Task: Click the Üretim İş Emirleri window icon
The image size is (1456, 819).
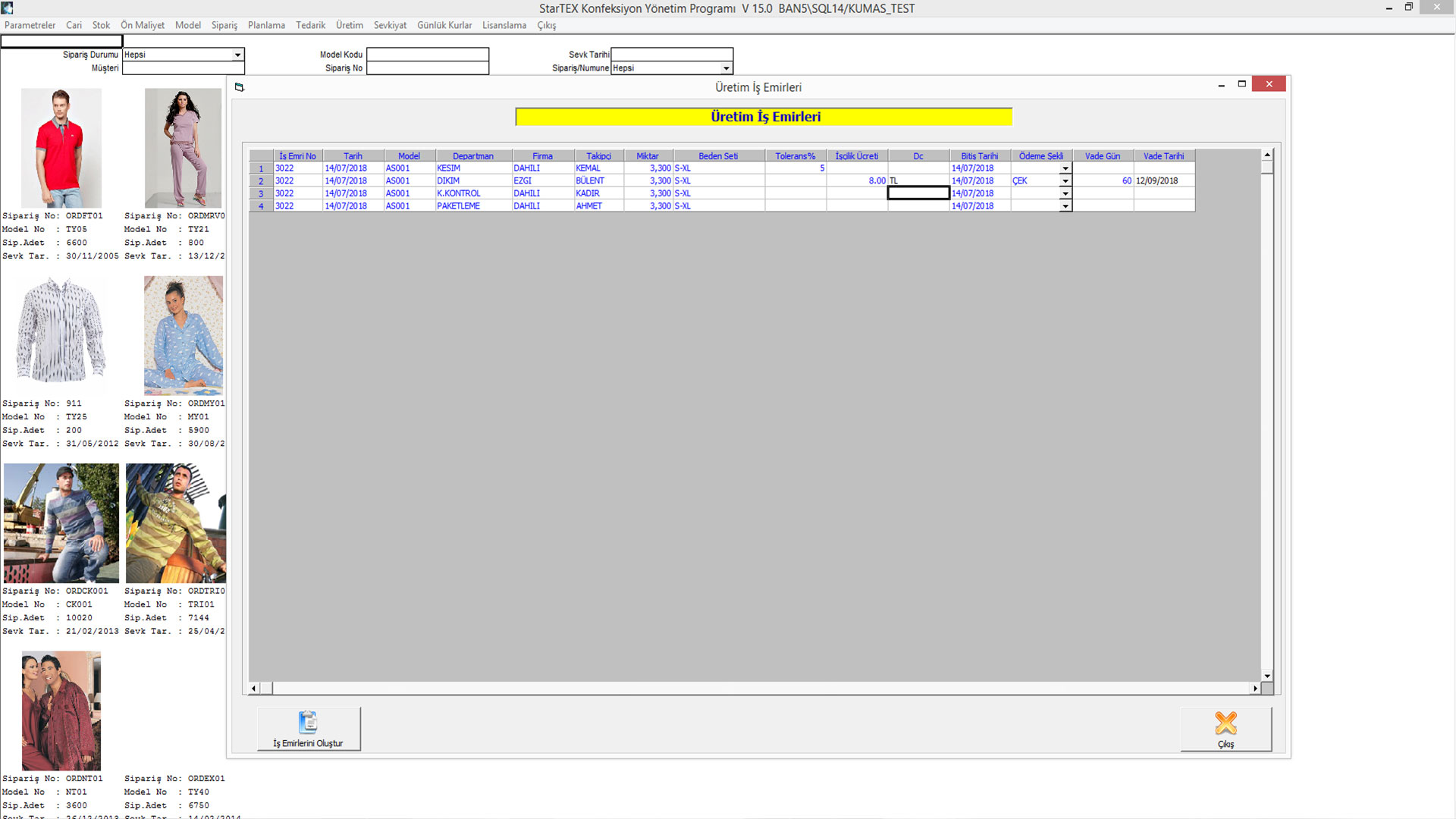Action: pos(240,87)
